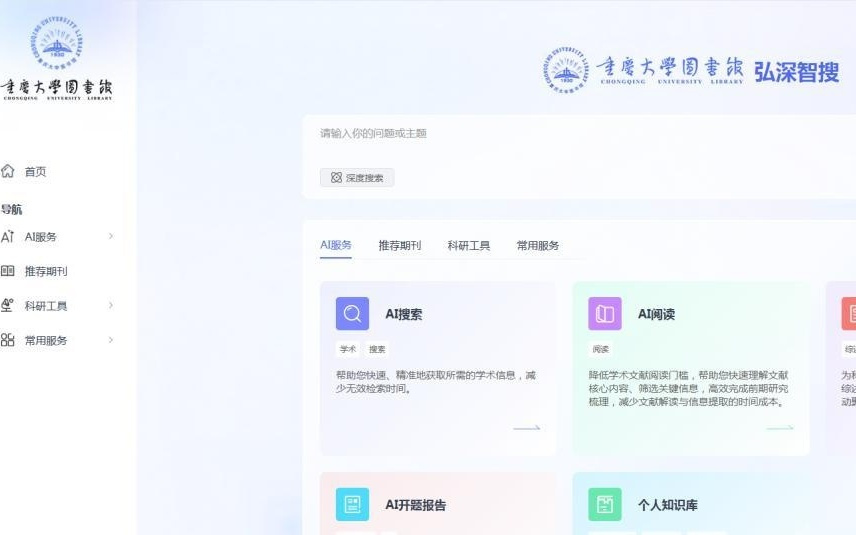The image size is (856, 535).
Task: Open the AI搜索 card title
Action: (403, 314)
